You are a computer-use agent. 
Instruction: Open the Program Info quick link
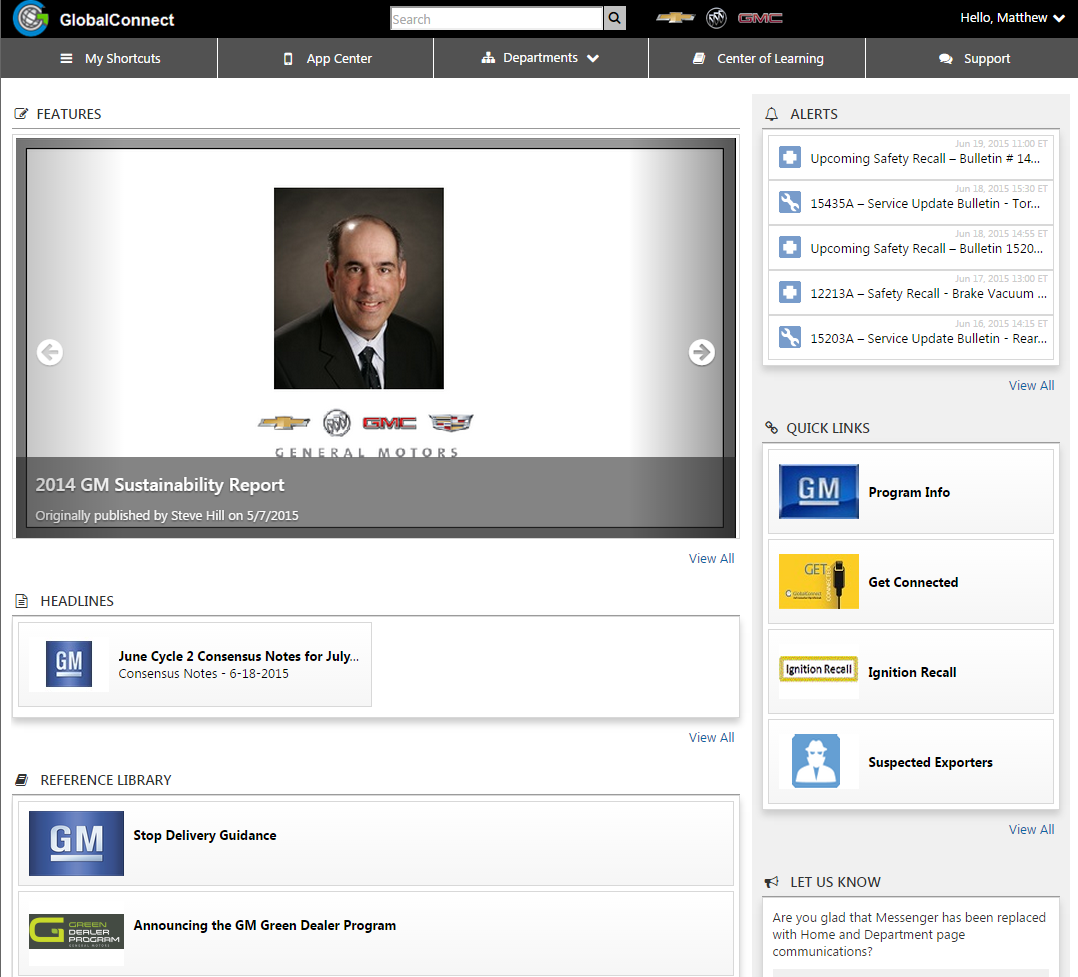[x=910, y=492]
